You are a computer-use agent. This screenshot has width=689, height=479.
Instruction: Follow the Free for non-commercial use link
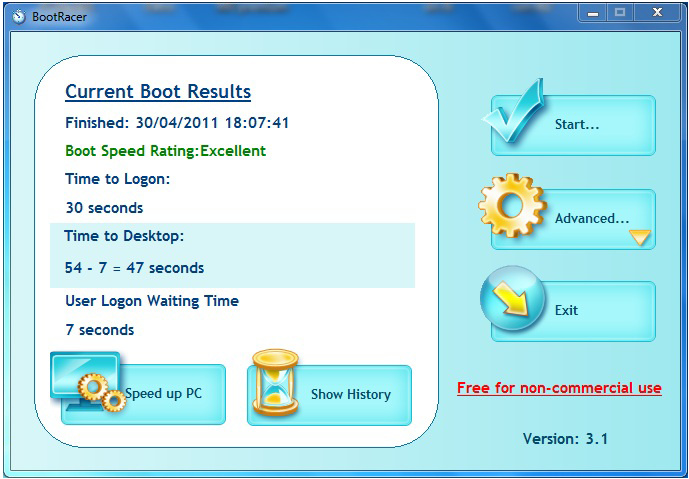coord(559,388)
